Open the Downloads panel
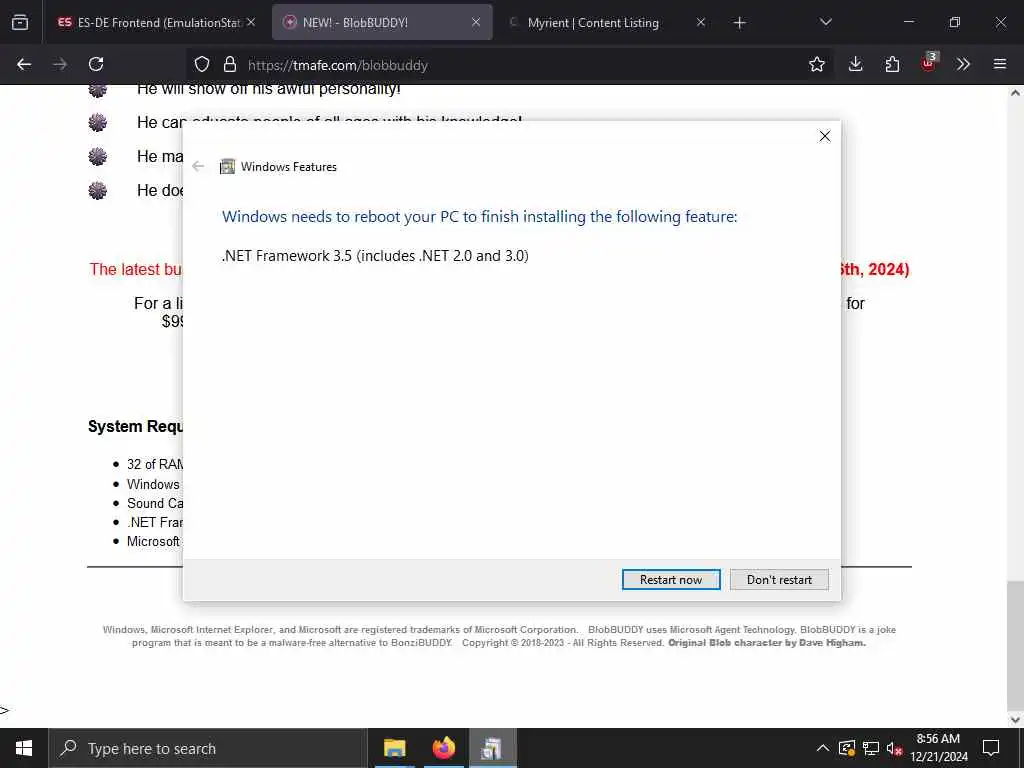Screen dimensions: 1024x768 (856, 64)
